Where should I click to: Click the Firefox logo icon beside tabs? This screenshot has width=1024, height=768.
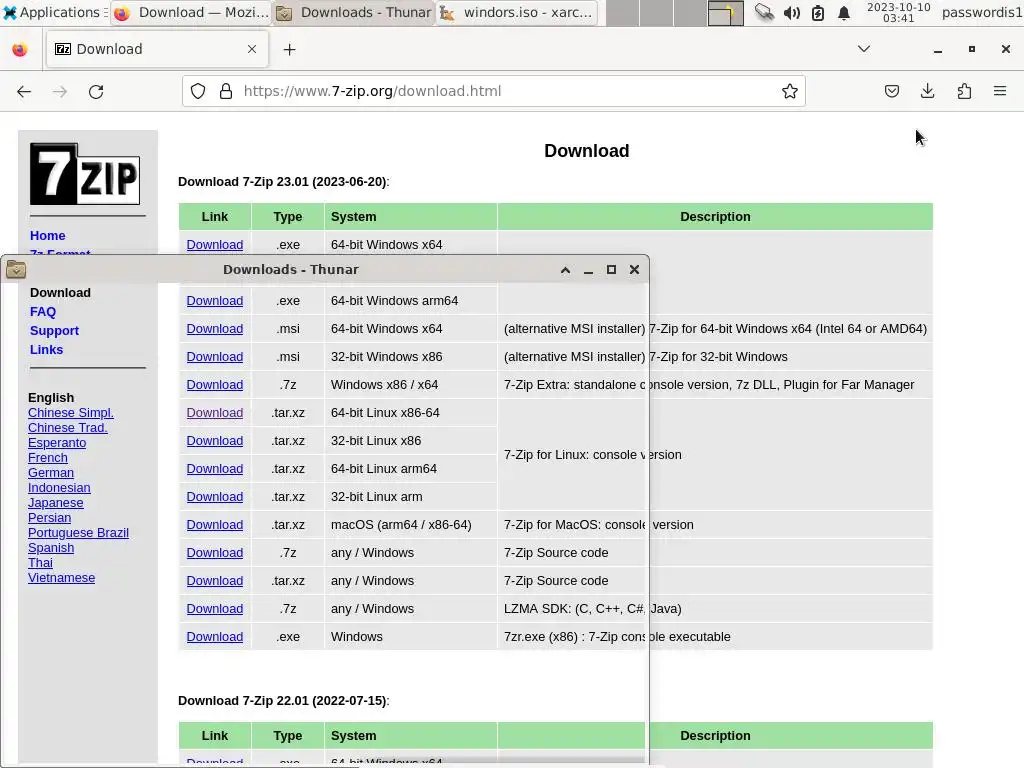coord(20,50)
